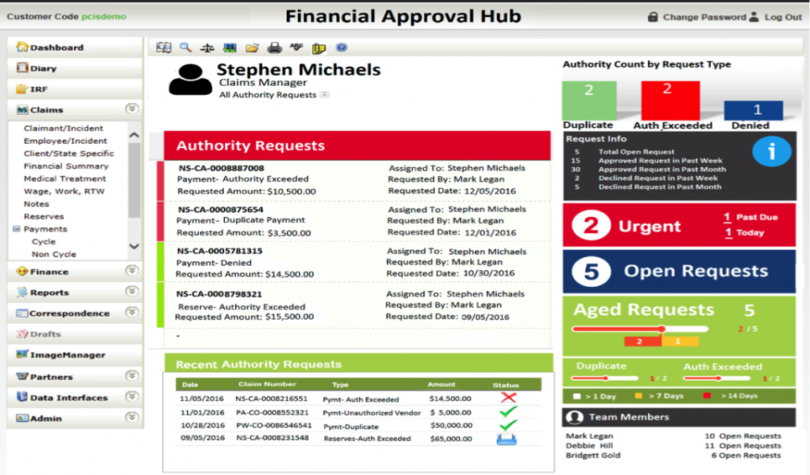Image resolution: width=810 pixels, height=475 pixels.
Task: Click the Log Out person icon
Action: click(754, 17)
